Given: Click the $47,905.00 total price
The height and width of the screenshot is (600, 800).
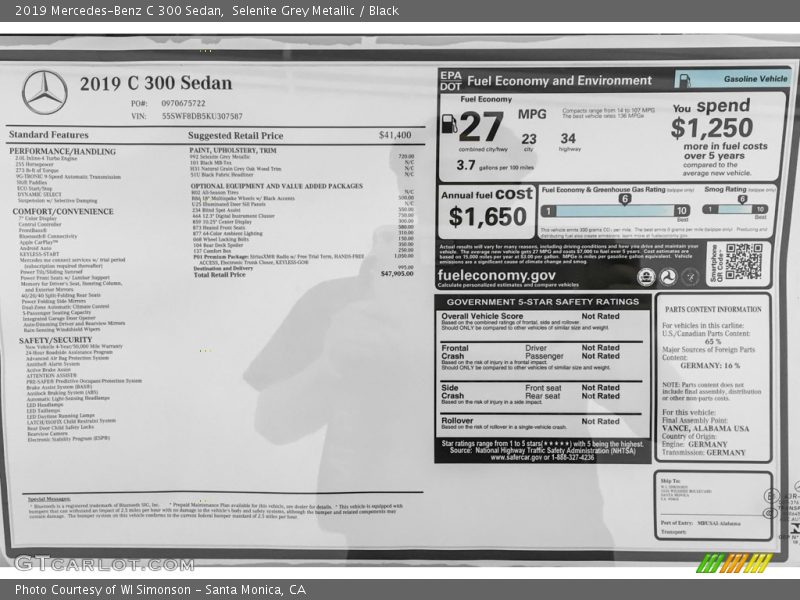Looking at the screenshot, I should click(397, 274).
